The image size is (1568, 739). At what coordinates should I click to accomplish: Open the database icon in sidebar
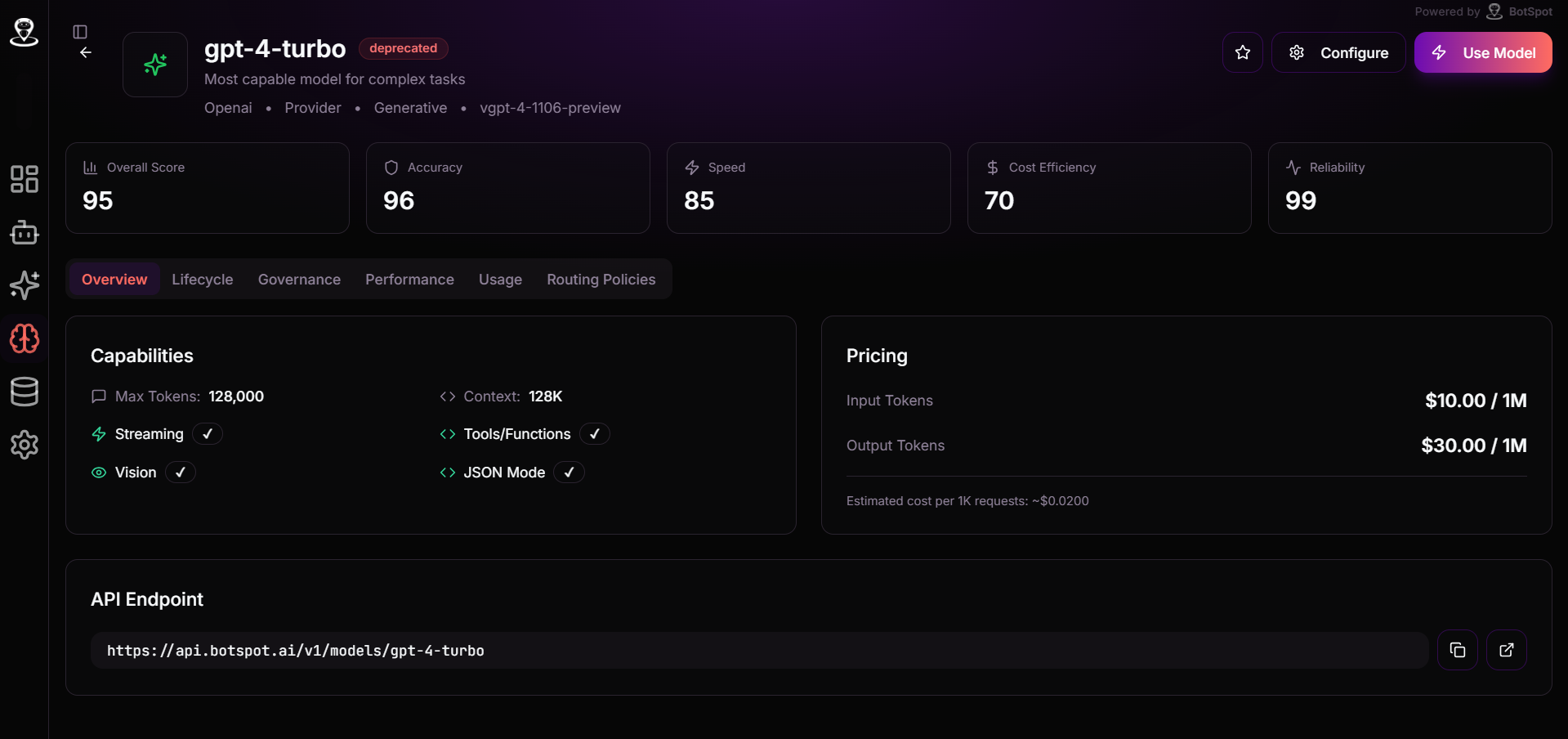pyautogui.click(x=25, y=392)
